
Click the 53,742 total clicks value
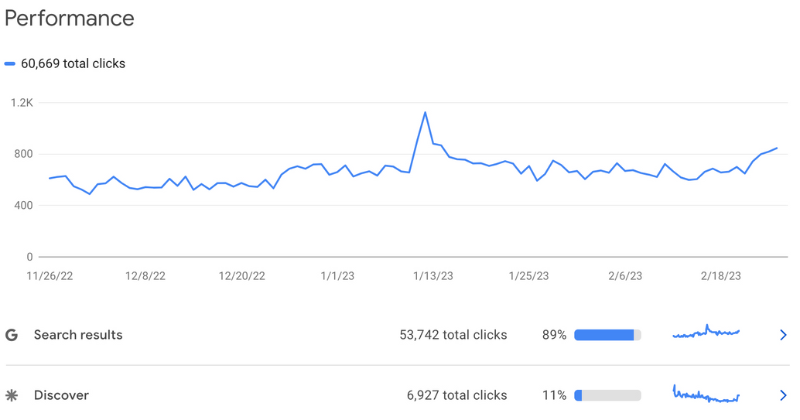click(452, 335)
